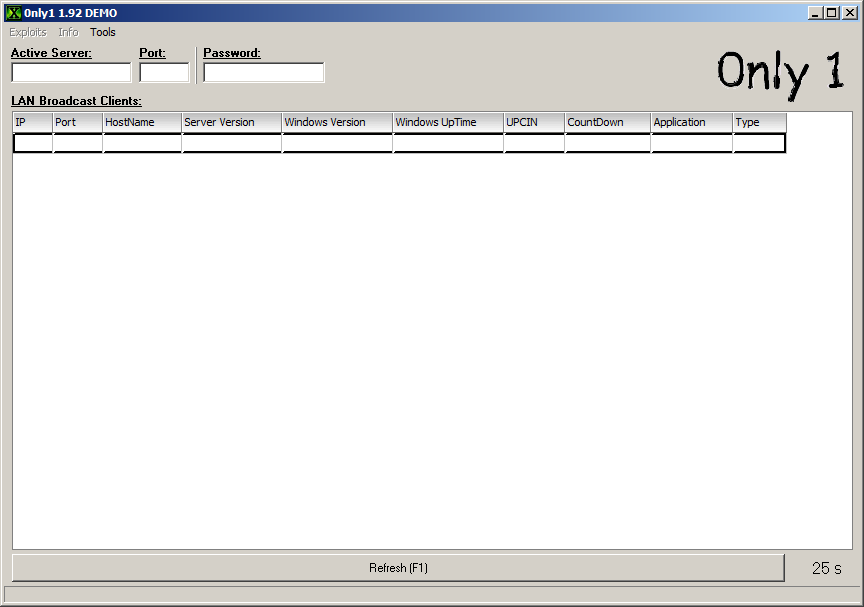Viewport: 864px width, 607px height.
Task: Click the Only 1 logo image
Action: coord(780,71)
